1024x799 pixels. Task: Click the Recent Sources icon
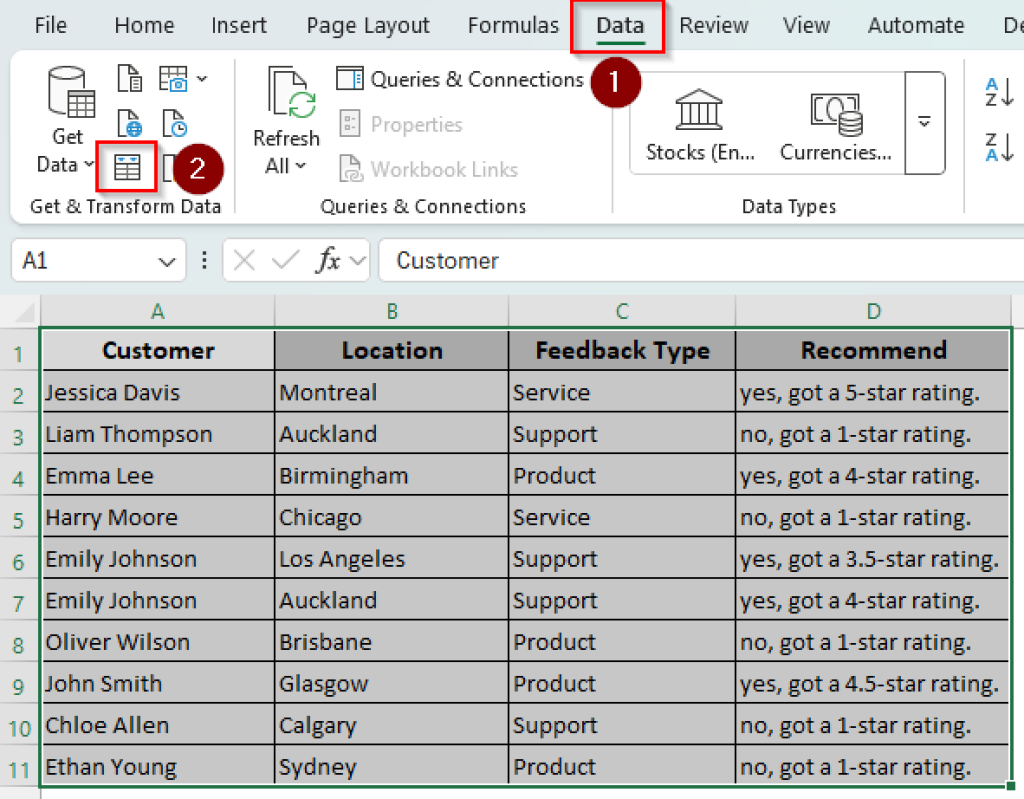click(173, 121)
